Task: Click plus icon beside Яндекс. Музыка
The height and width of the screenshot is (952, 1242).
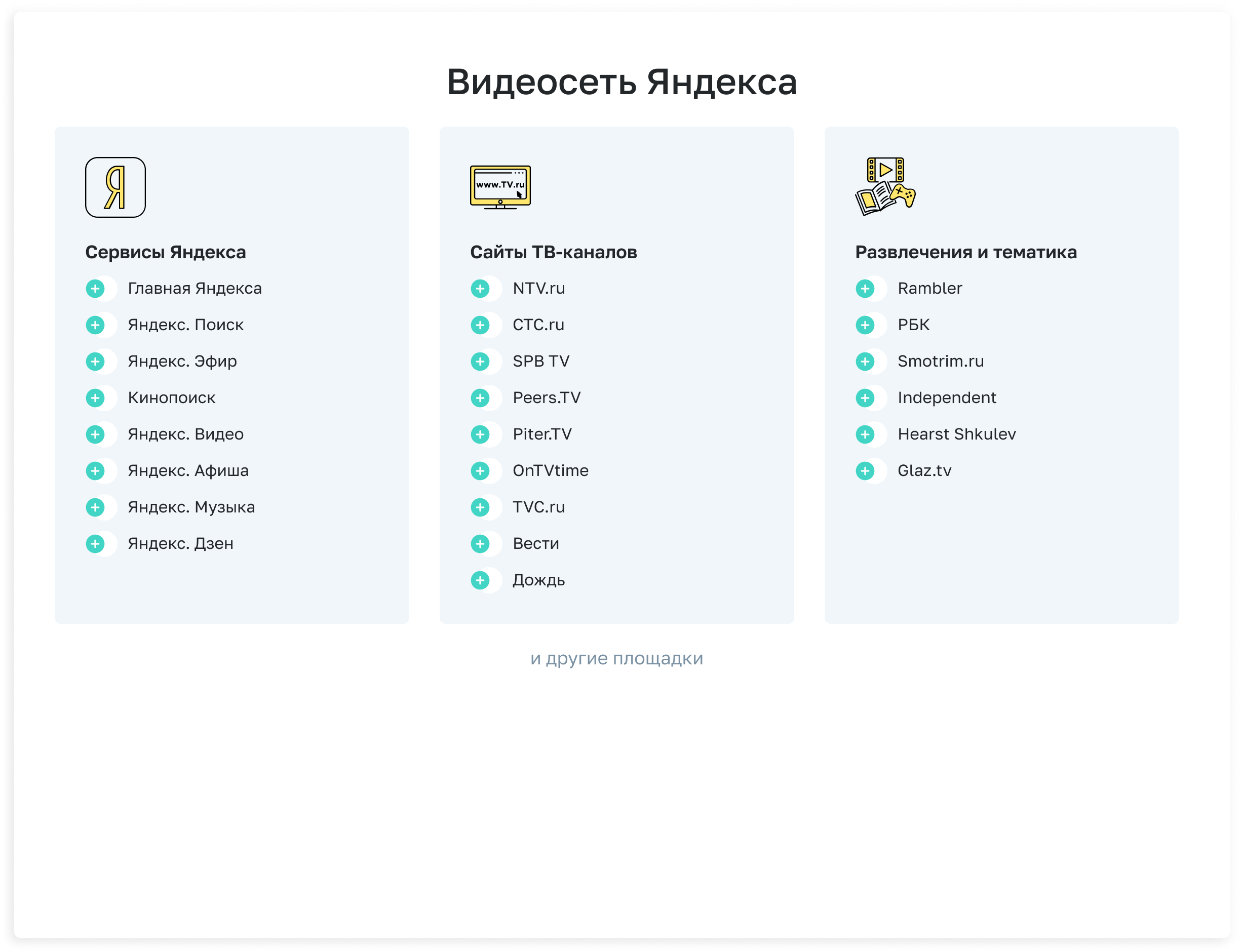Action: [x=95, y=507]
